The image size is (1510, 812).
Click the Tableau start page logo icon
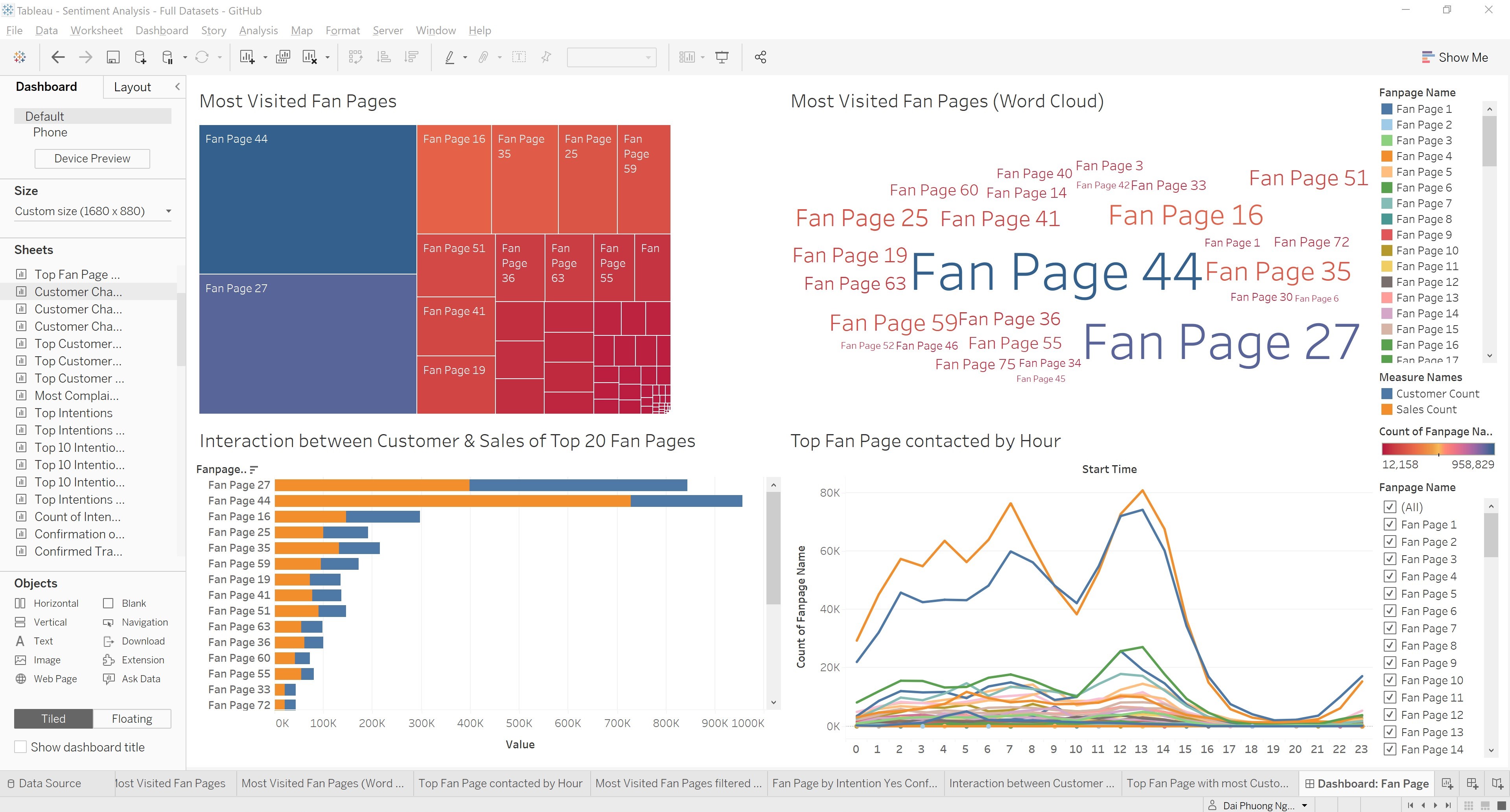click(19, 57)
